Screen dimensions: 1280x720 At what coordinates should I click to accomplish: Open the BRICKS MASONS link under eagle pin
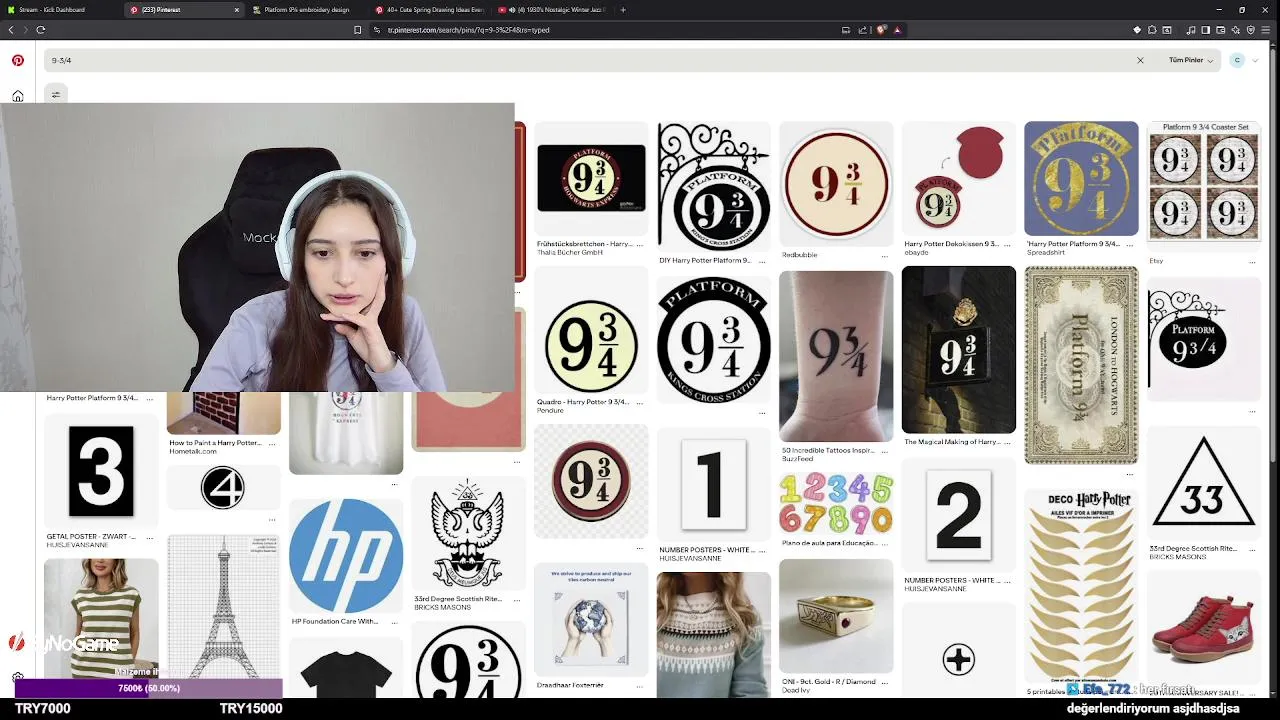pyautogui.click(x=438, y=607)
